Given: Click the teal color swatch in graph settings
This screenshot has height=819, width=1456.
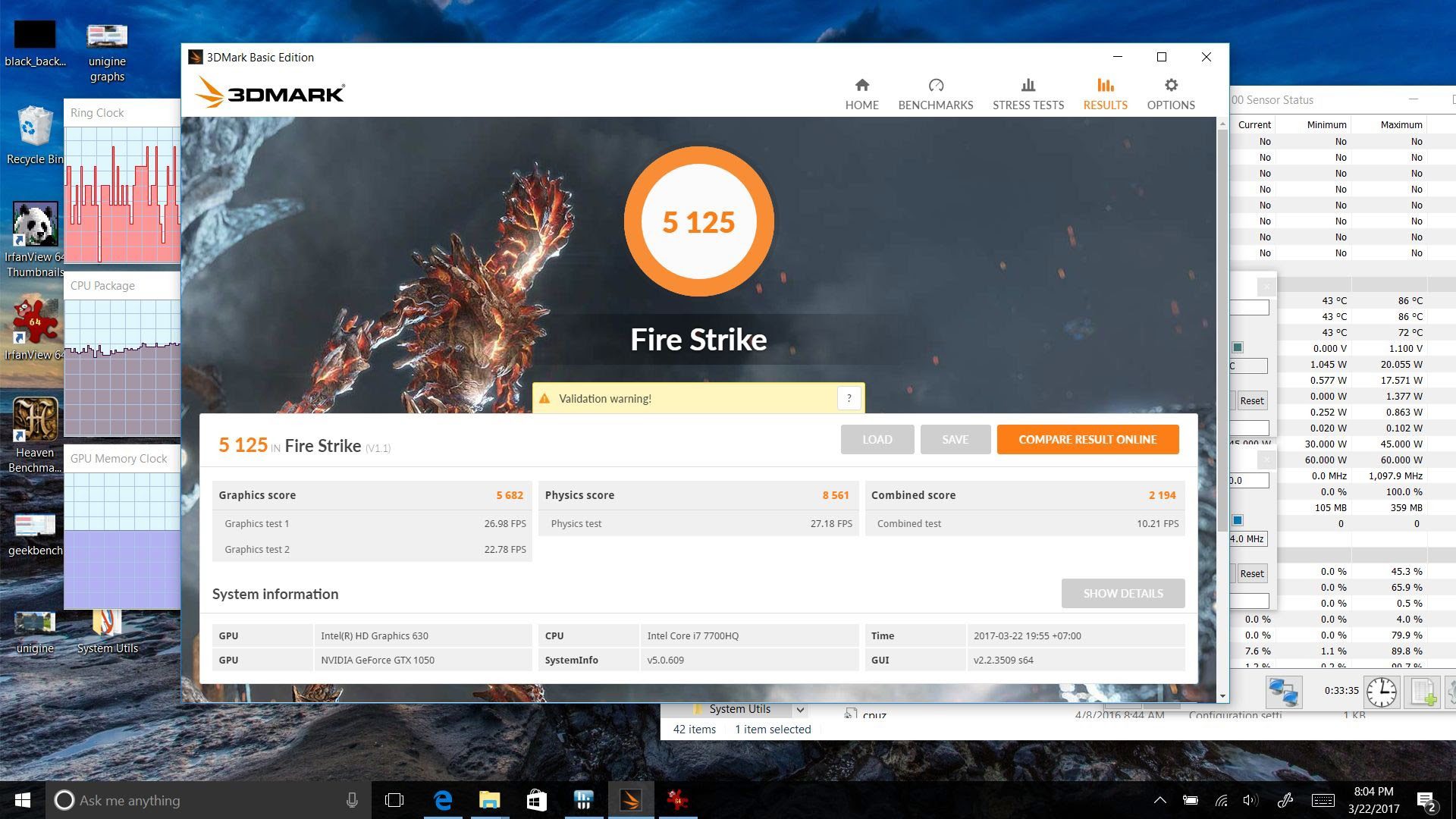Looking at the screenshot, I should (1238, 347).
